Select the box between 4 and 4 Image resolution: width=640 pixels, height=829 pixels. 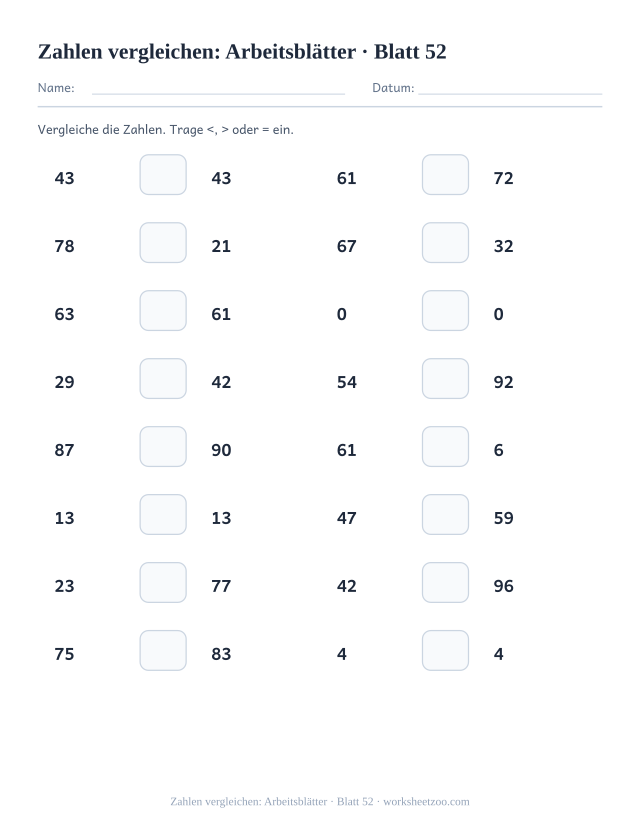coord(445,650)
